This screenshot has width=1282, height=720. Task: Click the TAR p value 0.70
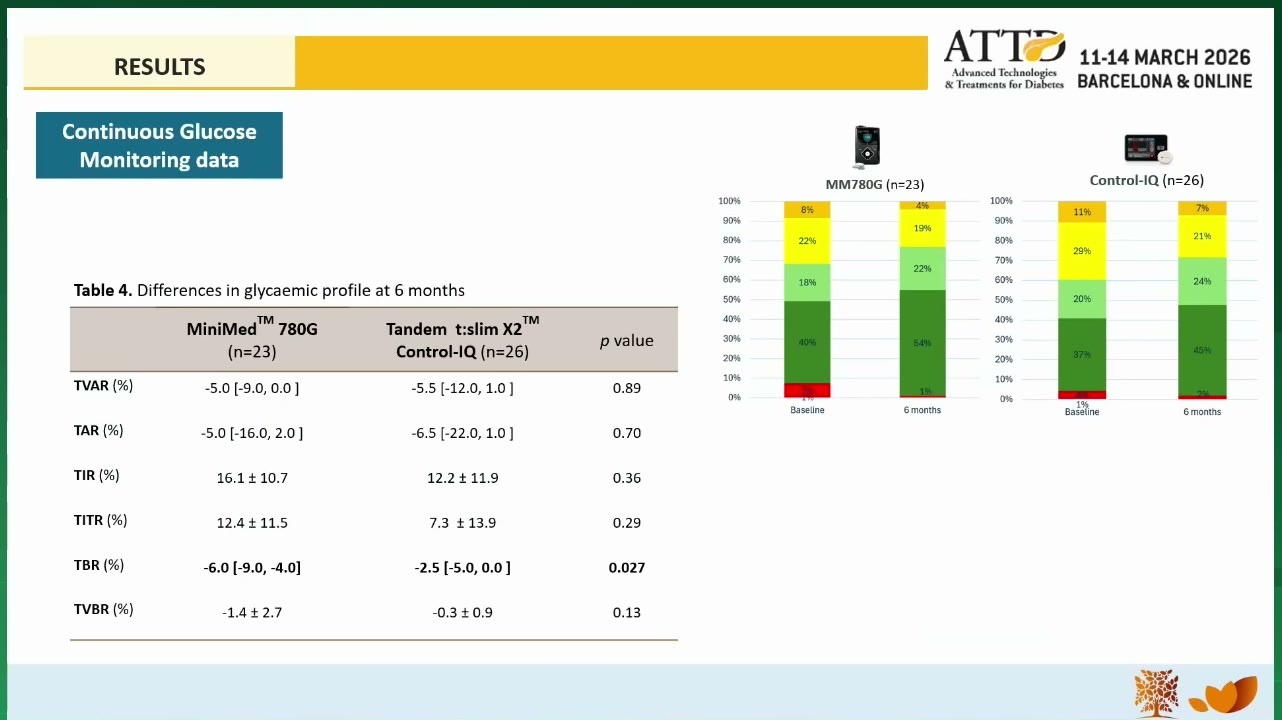tap(627, 433)
